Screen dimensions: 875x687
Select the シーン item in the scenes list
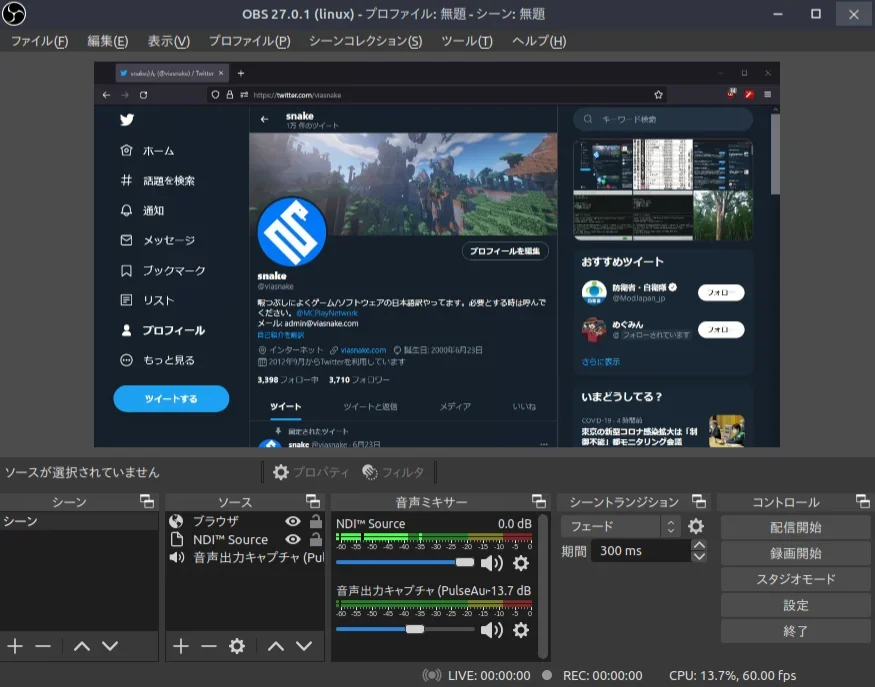click(79, 521)
